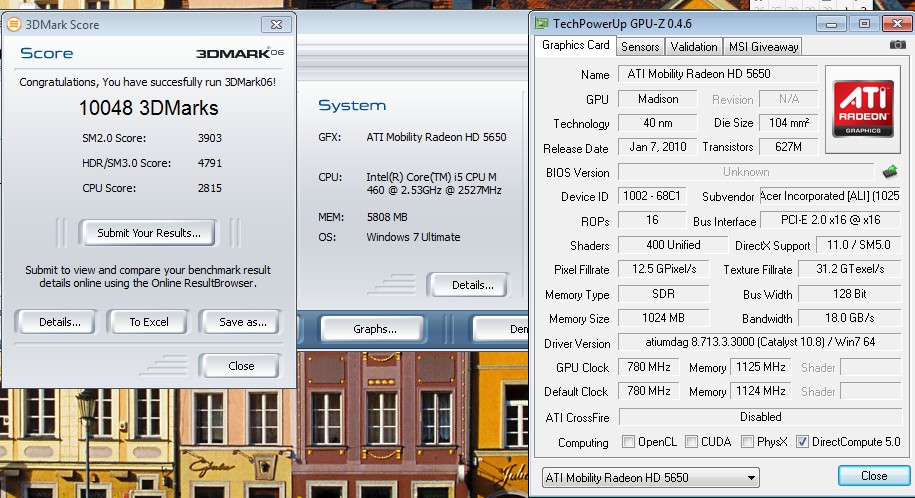The height and width of the screenshot is (498, 915).
Task: Select the MSI Giveaway tab
Action: [x=763, y=46]
